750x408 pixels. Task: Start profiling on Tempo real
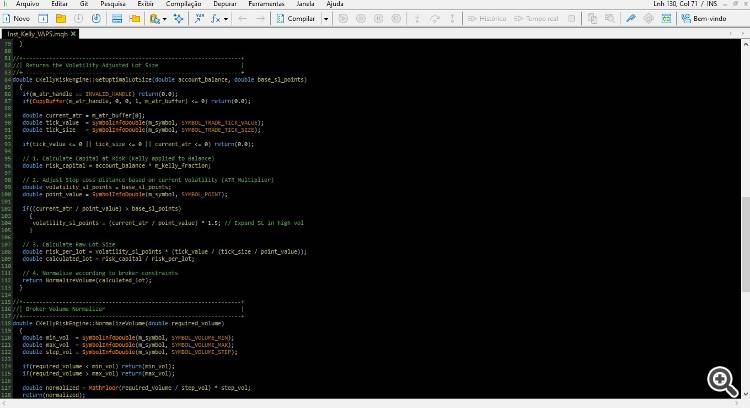point(536,19)
